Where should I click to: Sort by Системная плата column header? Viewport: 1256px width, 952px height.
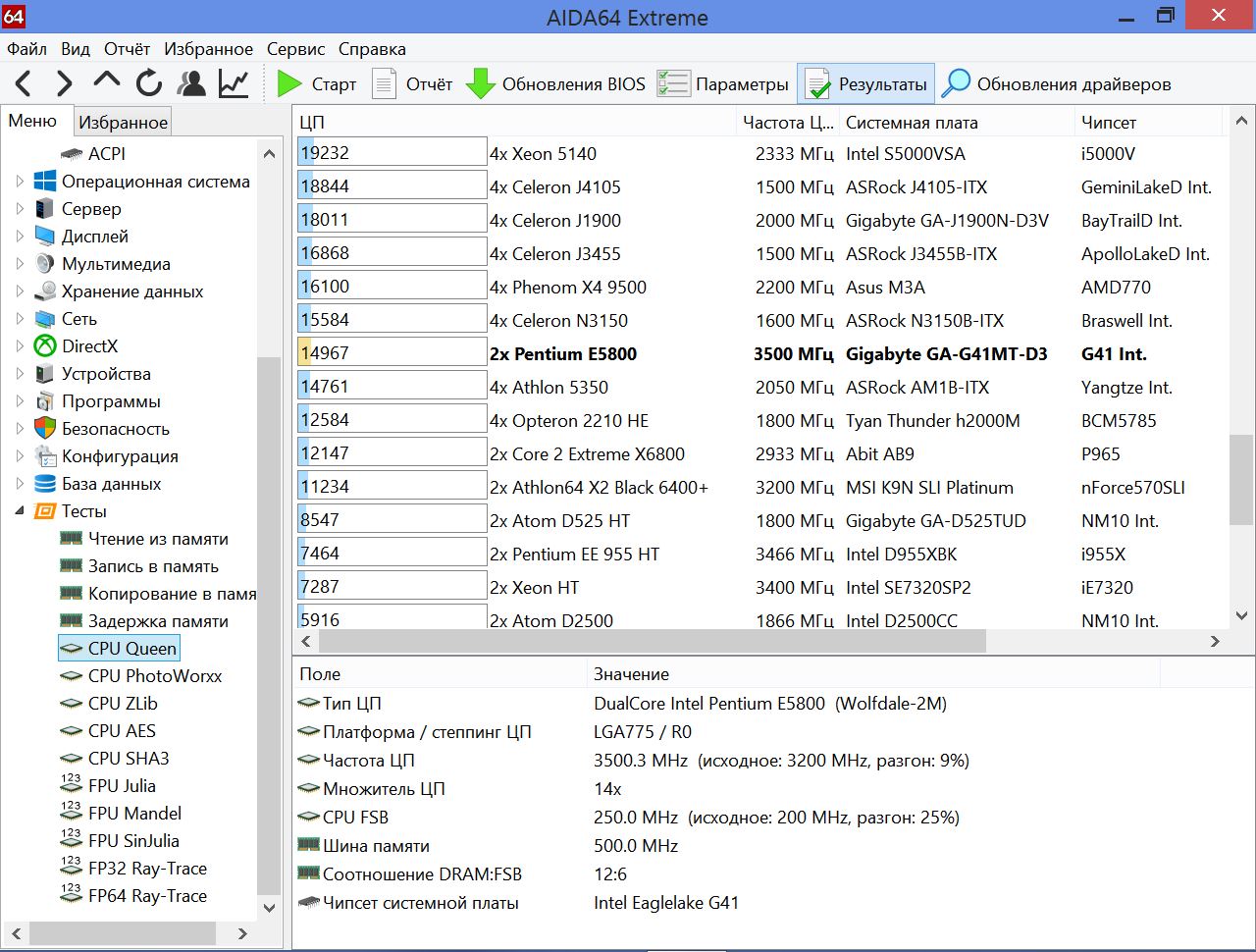pos(957,123)
